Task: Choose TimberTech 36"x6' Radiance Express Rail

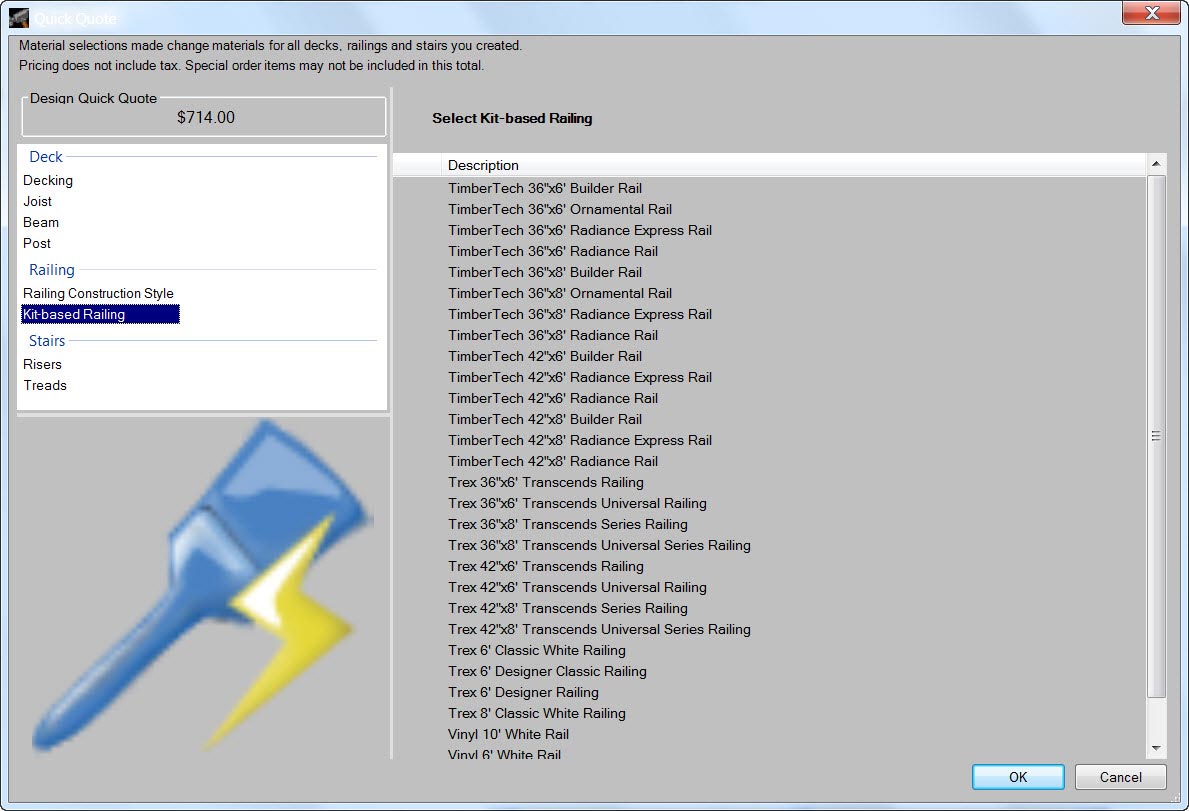Action: click(579, 230)
